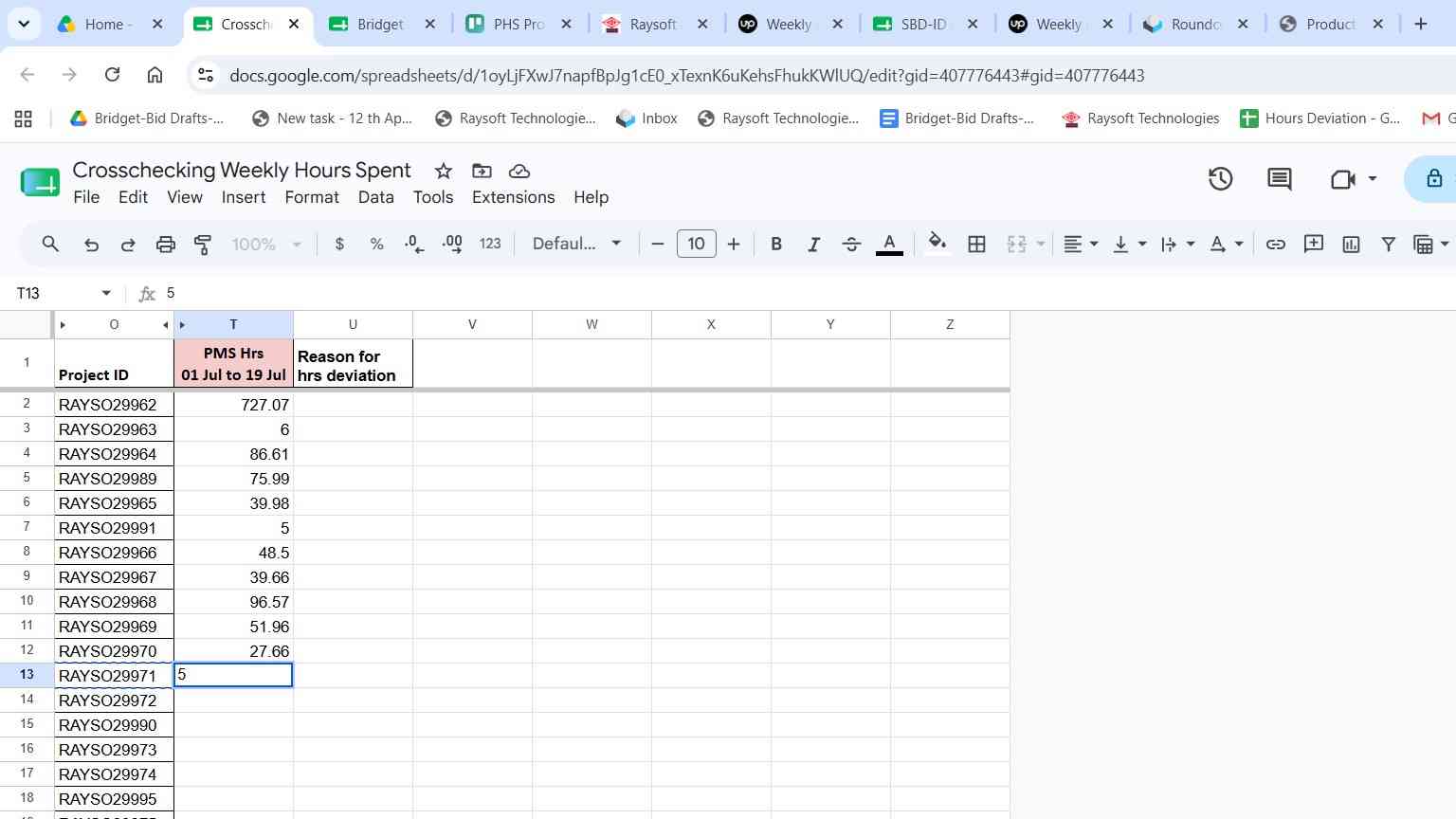Click the insert chart icon
Image resolution: width=1456 pixels, height=819 pixels.
click(x=1351, y=244)
